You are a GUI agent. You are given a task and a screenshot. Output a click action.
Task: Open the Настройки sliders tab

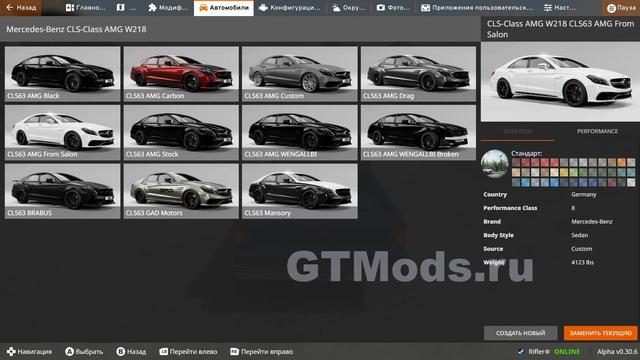560,8
